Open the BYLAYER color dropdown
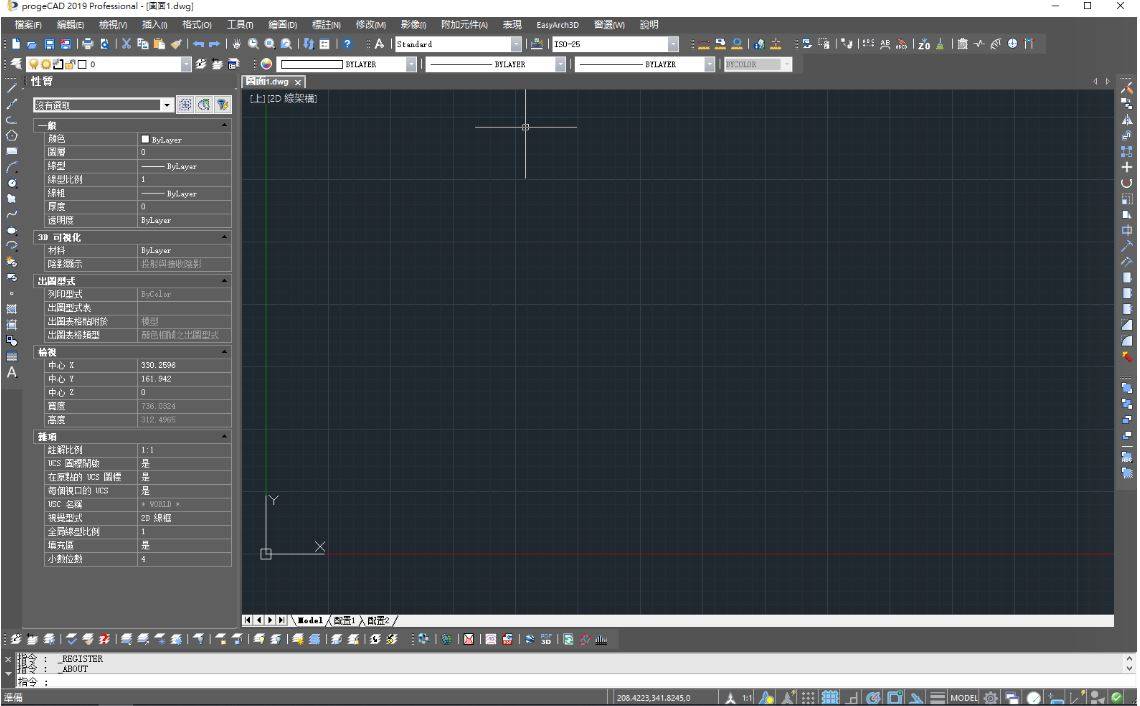 pos(411,64)
